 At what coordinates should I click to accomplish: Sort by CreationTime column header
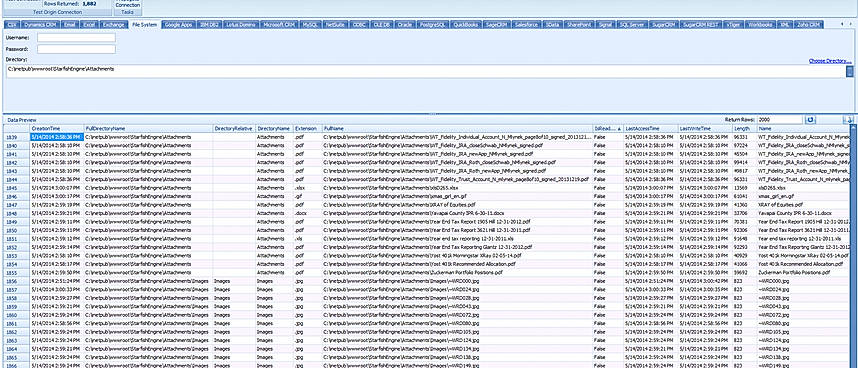click(x=56, y=128)
